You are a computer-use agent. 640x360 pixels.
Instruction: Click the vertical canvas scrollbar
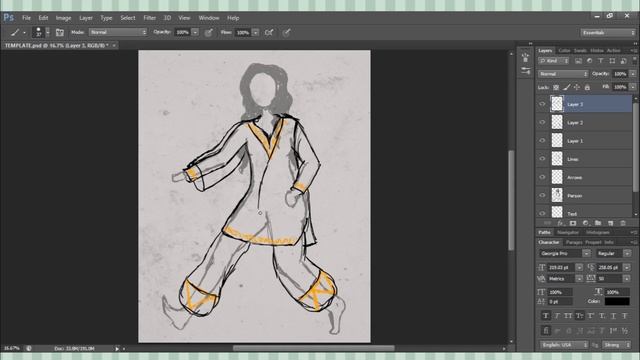click(x=511, y=200)
